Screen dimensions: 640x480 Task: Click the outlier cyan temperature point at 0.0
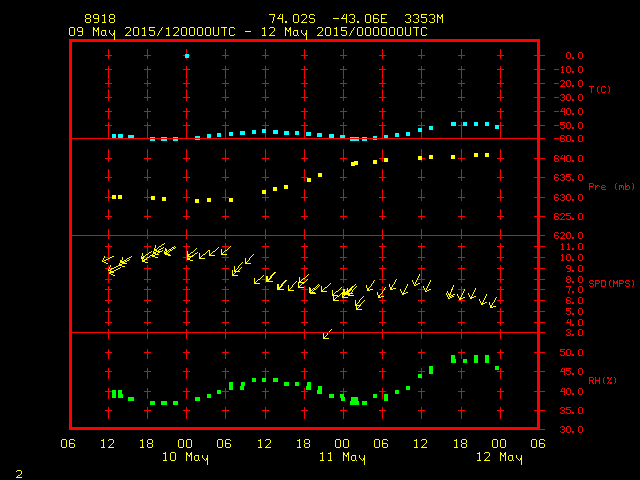pyautogui.click(x=187, y=56)
